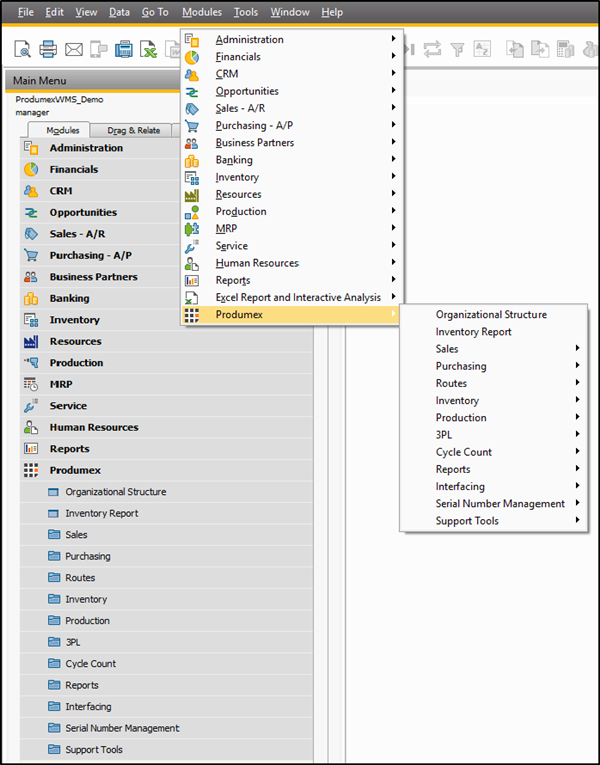Click the Send Email envelope icon
Viewport: 600px width, 765px height.
tap(74, 49)
